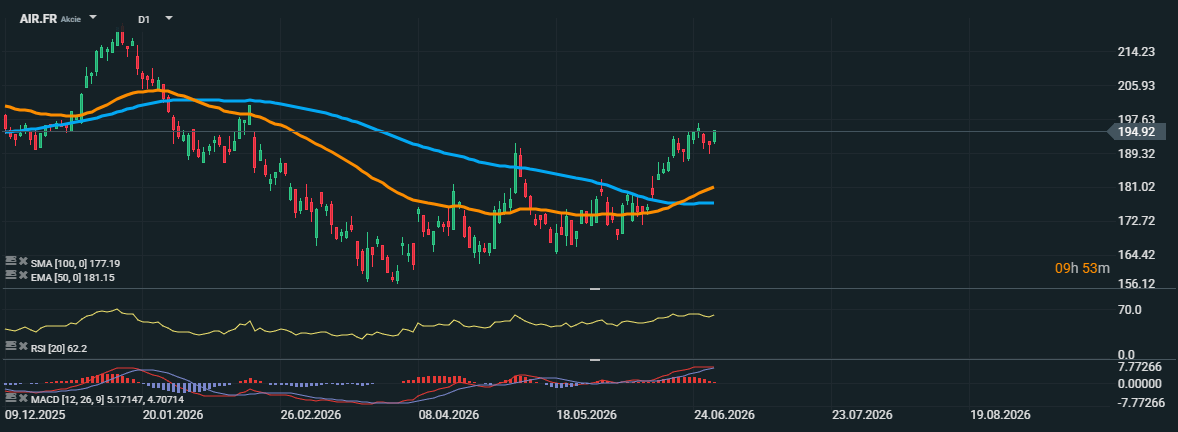Click the 24.06.2026 date label
1178x432 pixels.
pyautogui.click(x=724, y=415)
